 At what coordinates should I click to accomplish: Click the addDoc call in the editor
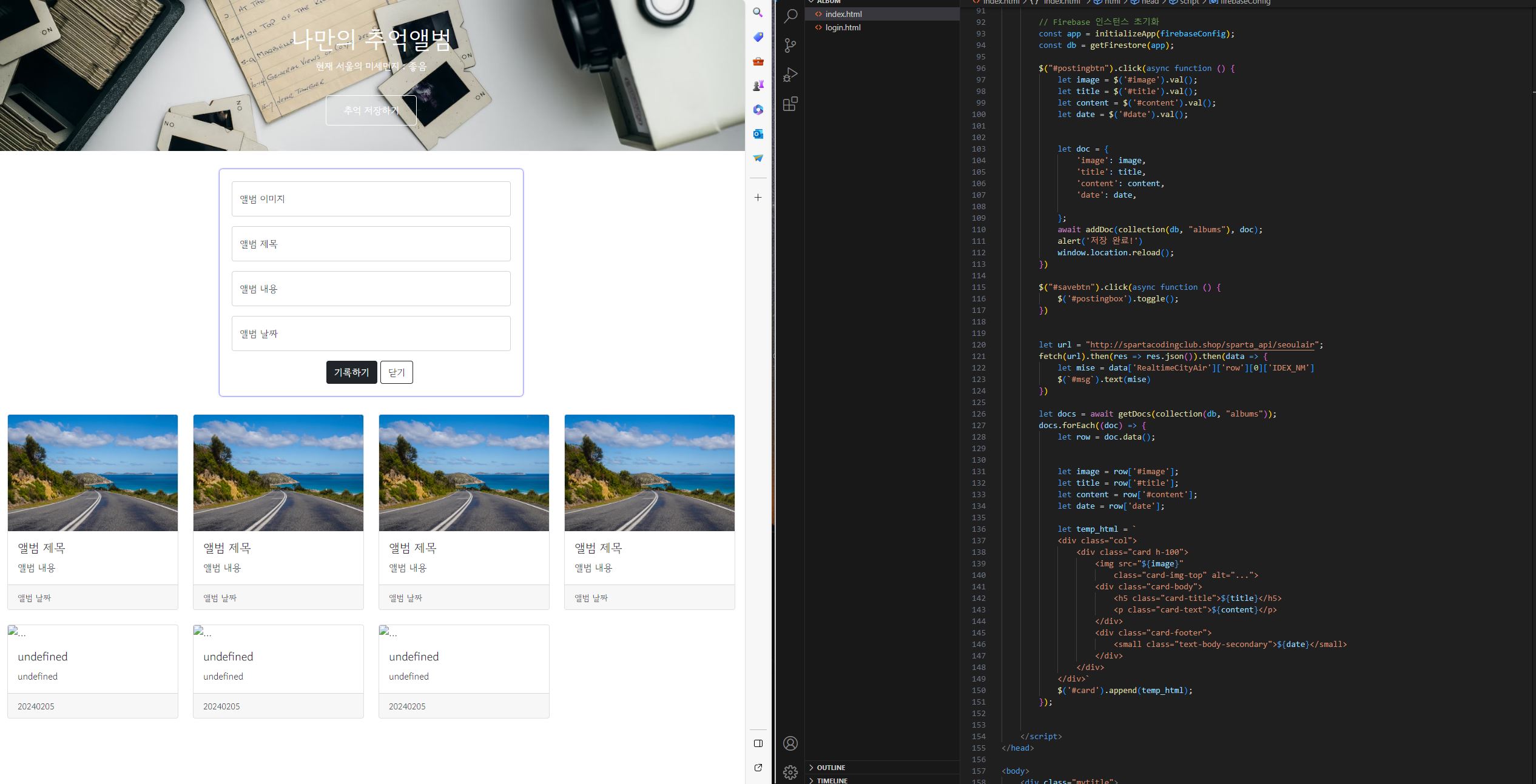click(x=1099, y=230)
